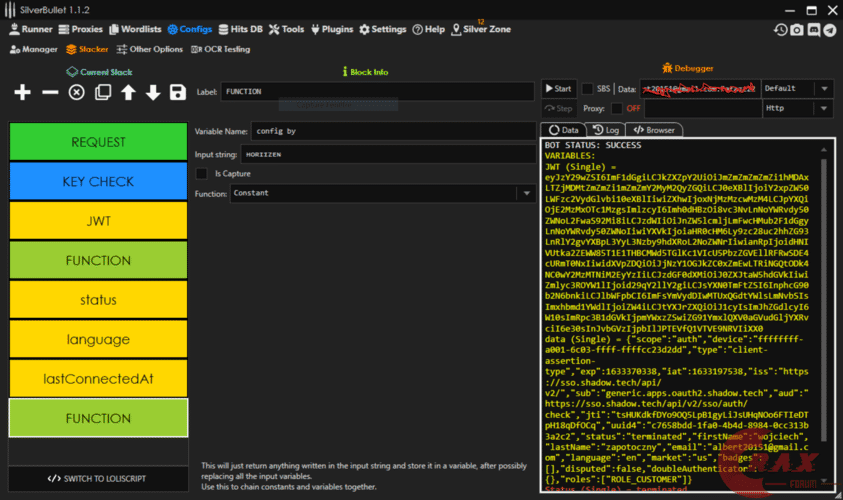Image resolution: width=843 pixels, height=500 pixels.
Task: Save the config with floppy disk icon
Action: (178, 92)
